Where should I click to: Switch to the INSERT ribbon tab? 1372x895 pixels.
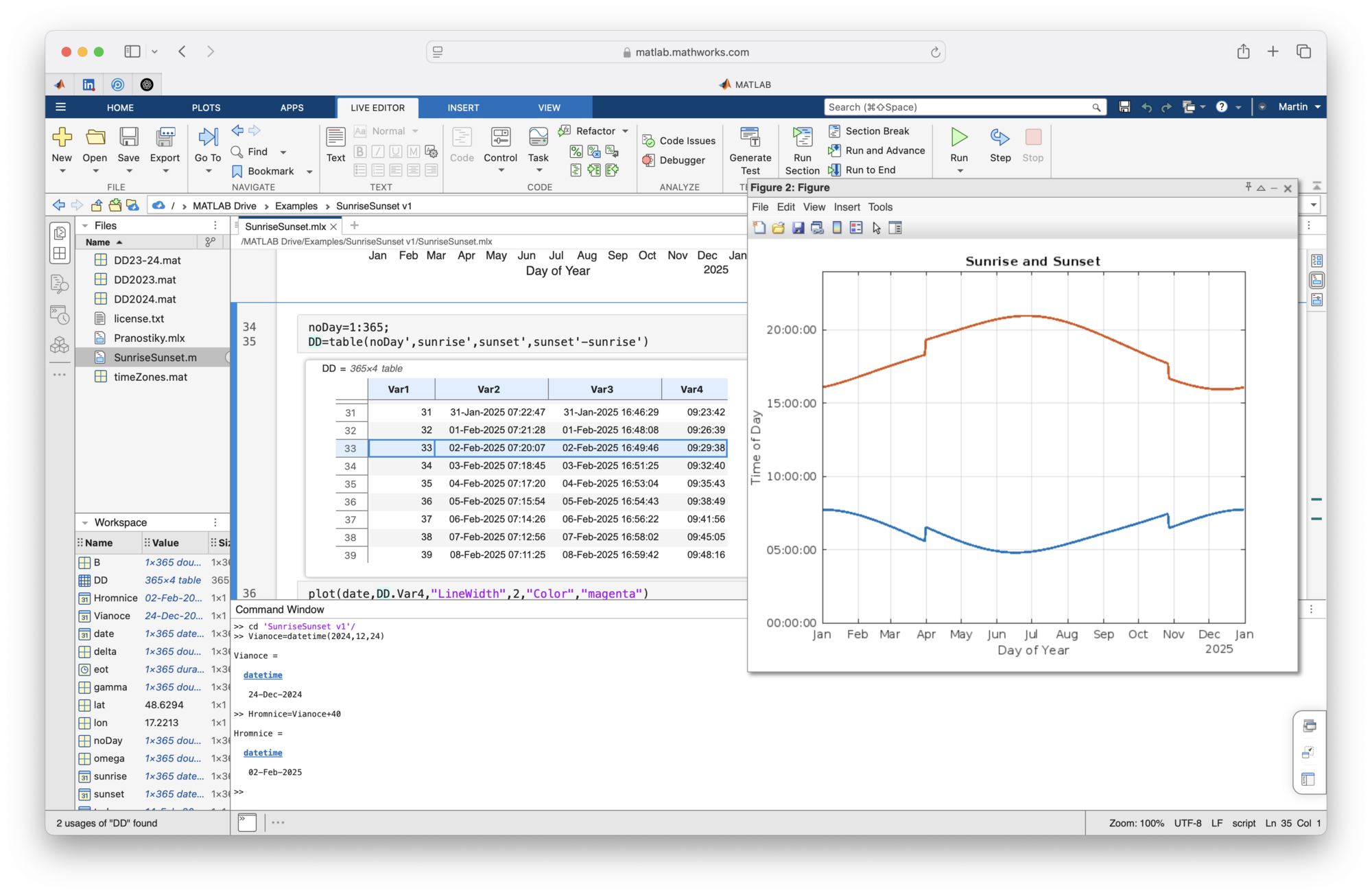463,108
